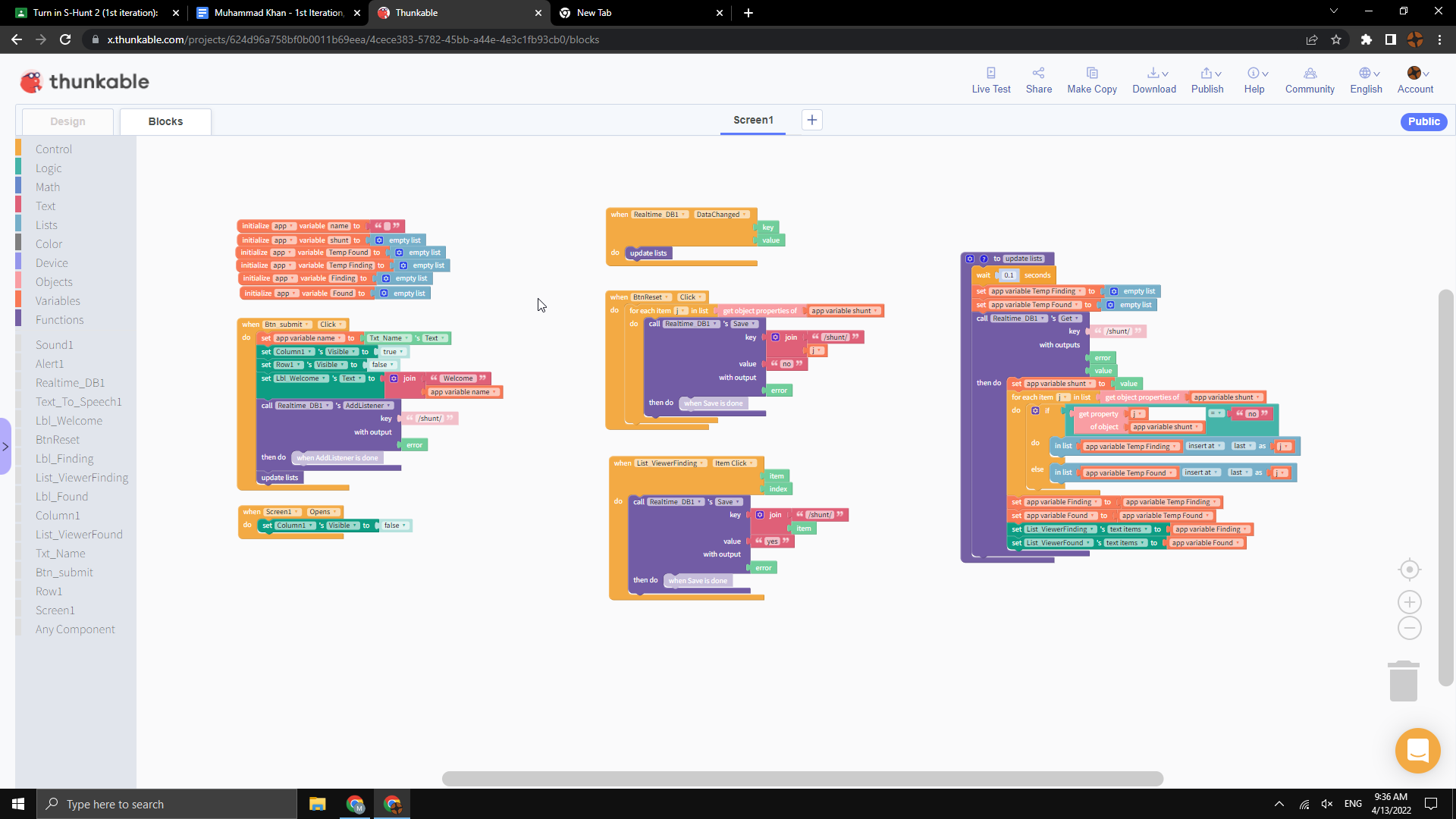This screenshot has width=1456, height=819.
Task: Expand the left side panel arrow
Action: 5,446
